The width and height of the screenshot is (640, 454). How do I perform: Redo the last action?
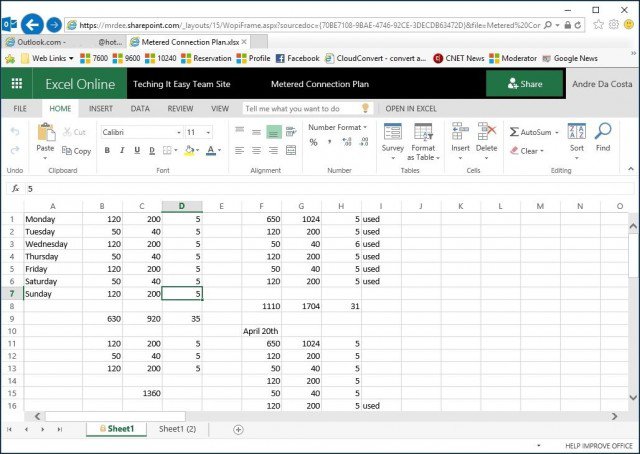point(15,150)
